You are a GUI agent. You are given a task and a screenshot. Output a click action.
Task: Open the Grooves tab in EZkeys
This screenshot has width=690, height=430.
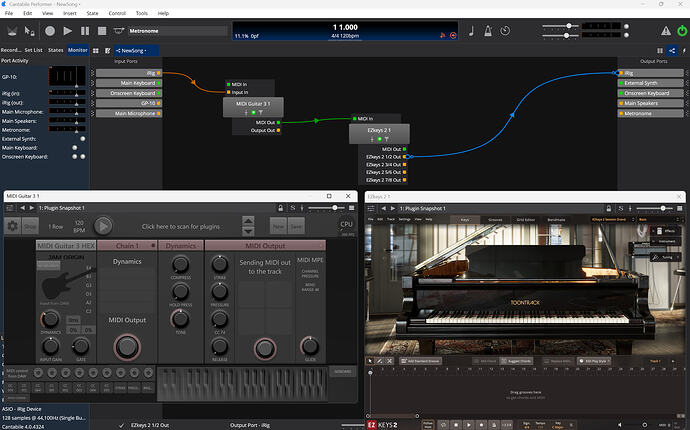tap(495, 220)
